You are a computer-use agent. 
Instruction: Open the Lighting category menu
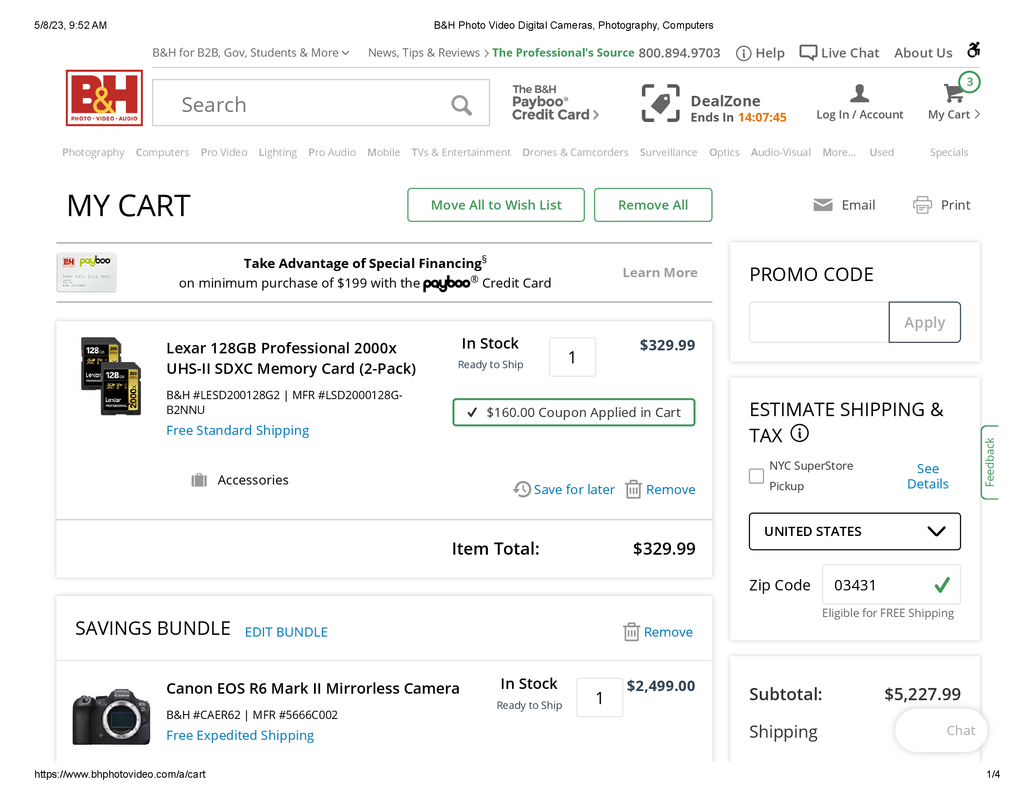click(277, 152)
